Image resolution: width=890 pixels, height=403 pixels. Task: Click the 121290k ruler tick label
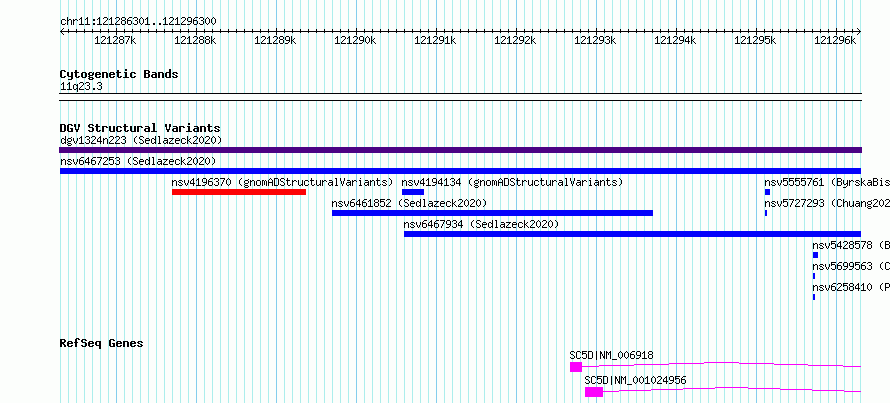pos(355,40)
